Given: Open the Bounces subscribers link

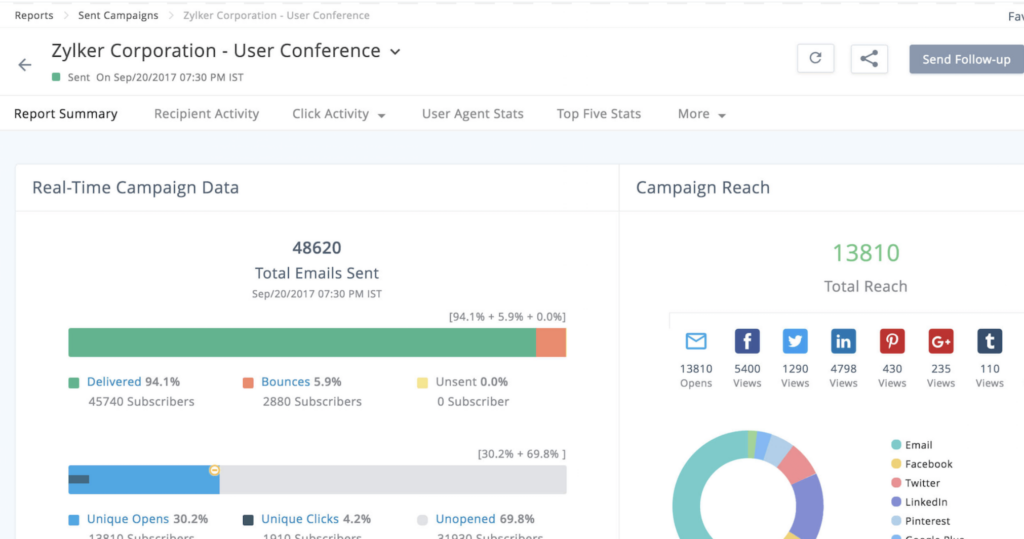Looking at the screenshot, I should [x=285, y=382].
